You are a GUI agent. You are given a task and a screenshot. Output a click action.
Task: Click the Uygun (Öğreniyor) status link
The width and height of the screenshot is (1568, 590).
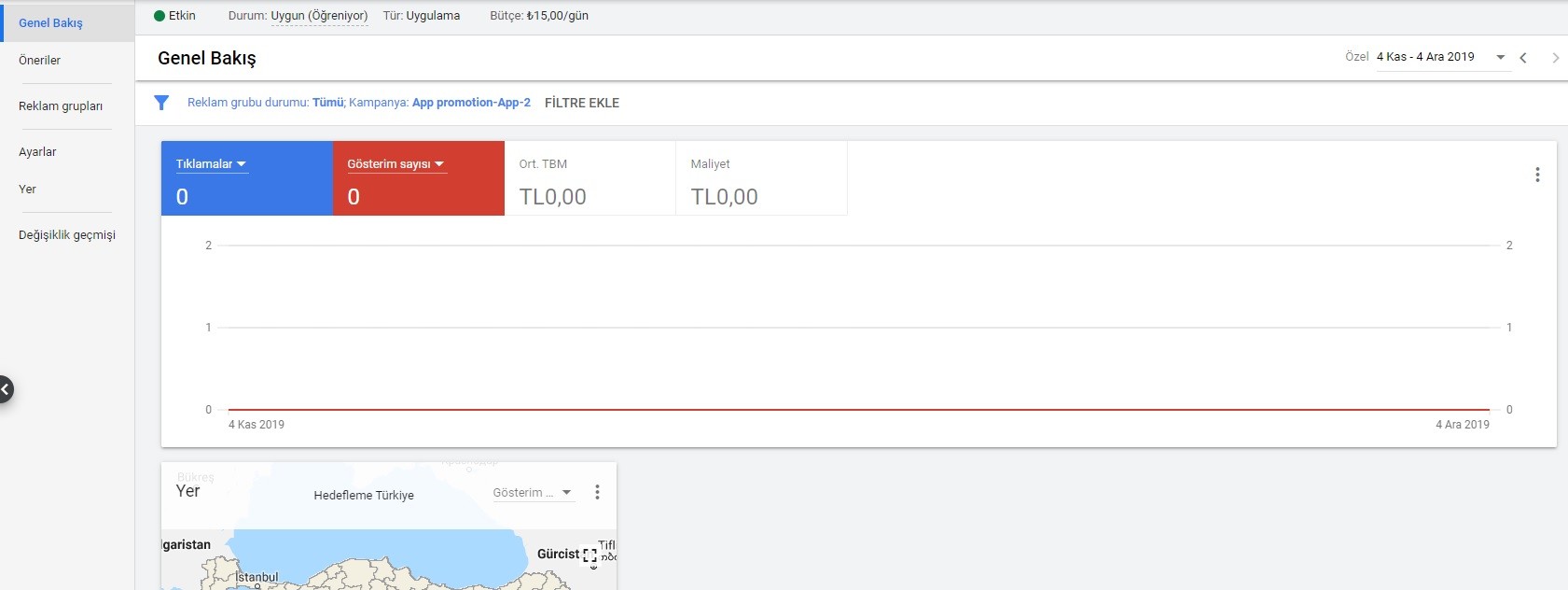pos(319,16)
